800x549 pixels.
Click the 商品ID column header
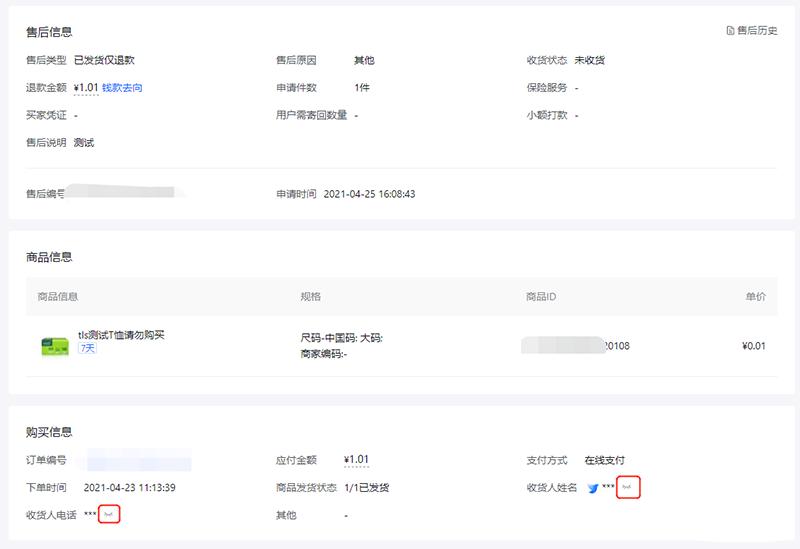click(541, 297)
